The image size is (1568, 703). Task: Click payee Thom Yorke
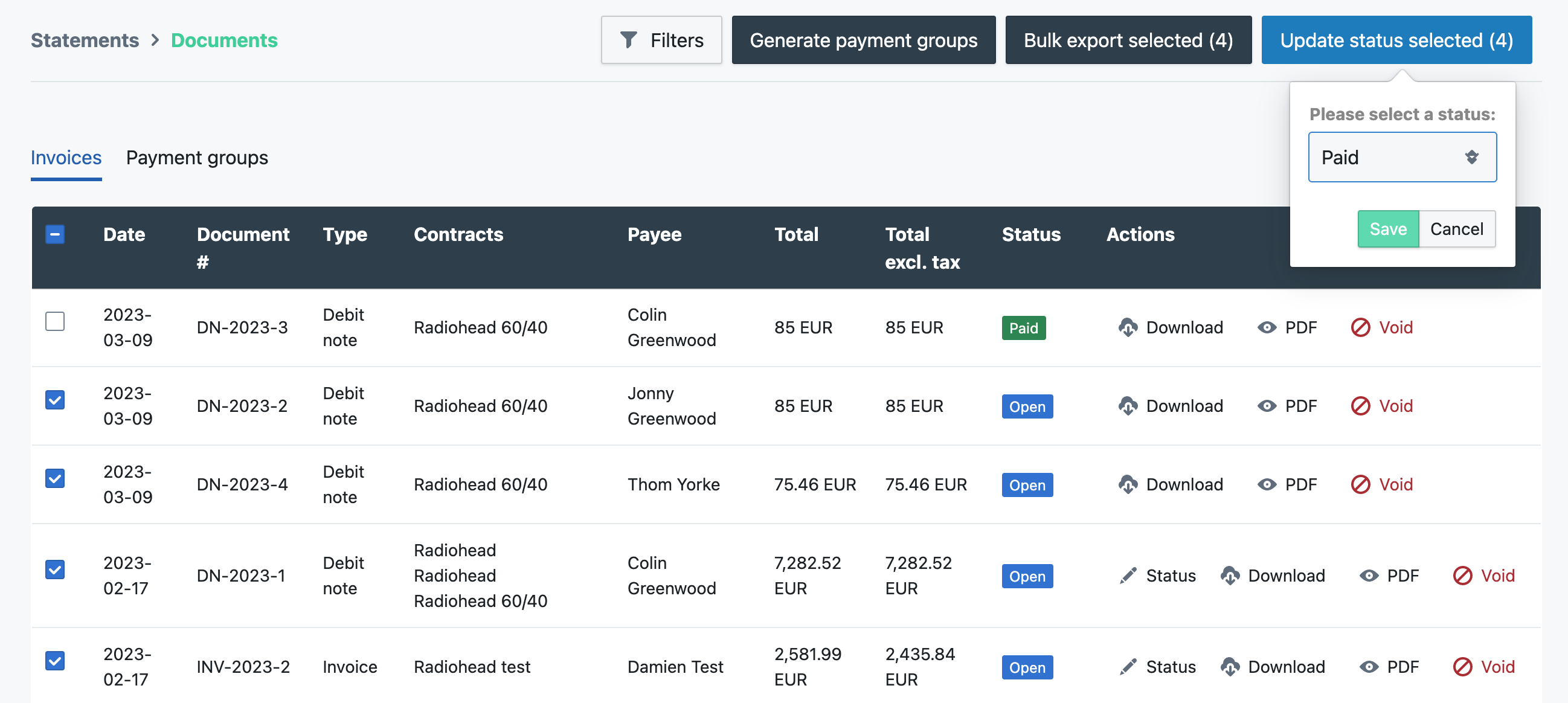pos(673,484)
